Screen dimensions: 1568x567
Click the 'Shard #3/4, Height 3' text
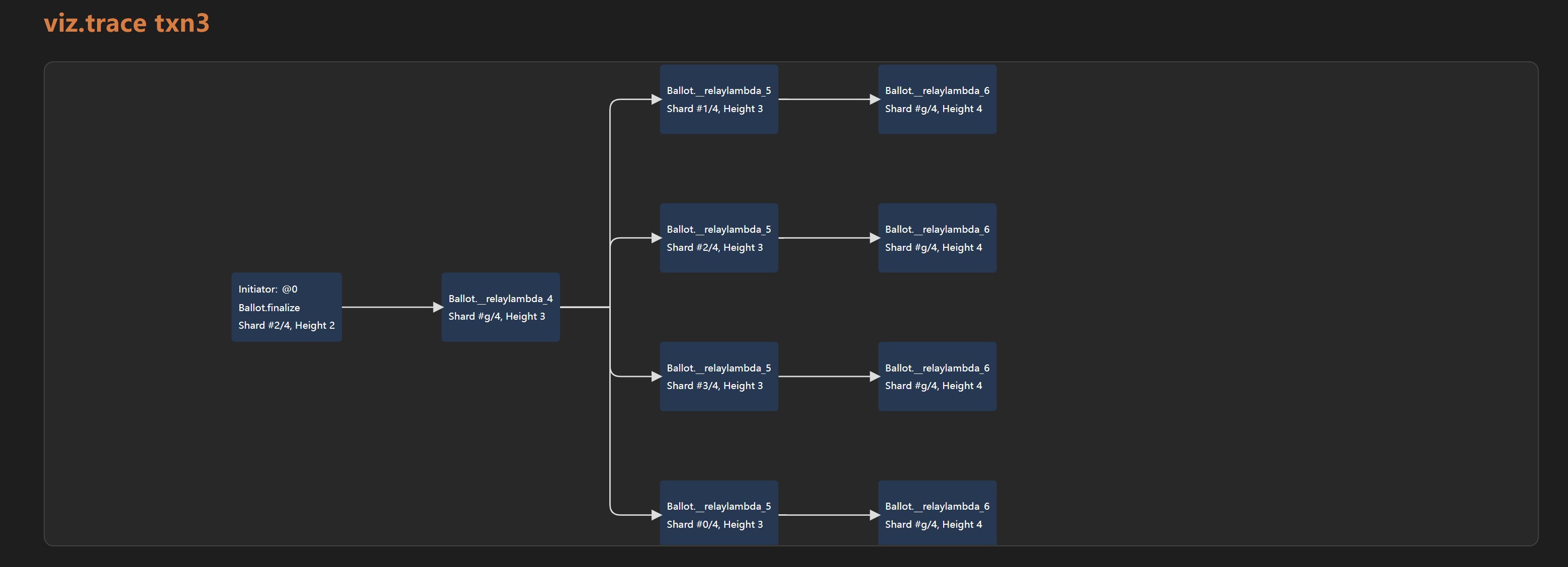pyautogui.click(x=714, y=386)
